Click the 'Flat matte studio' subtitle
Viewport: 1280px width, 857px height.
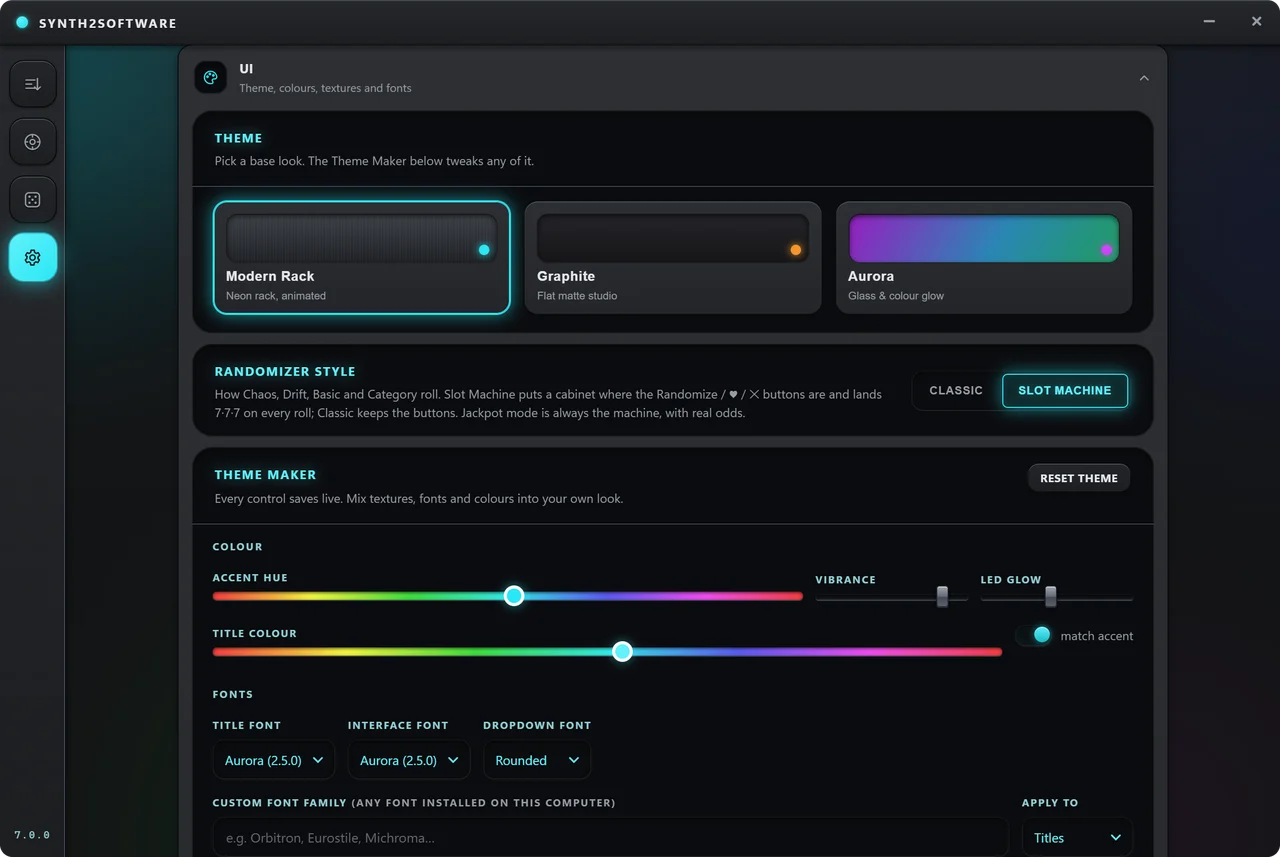pyautogui.click(x=577, y=296)
